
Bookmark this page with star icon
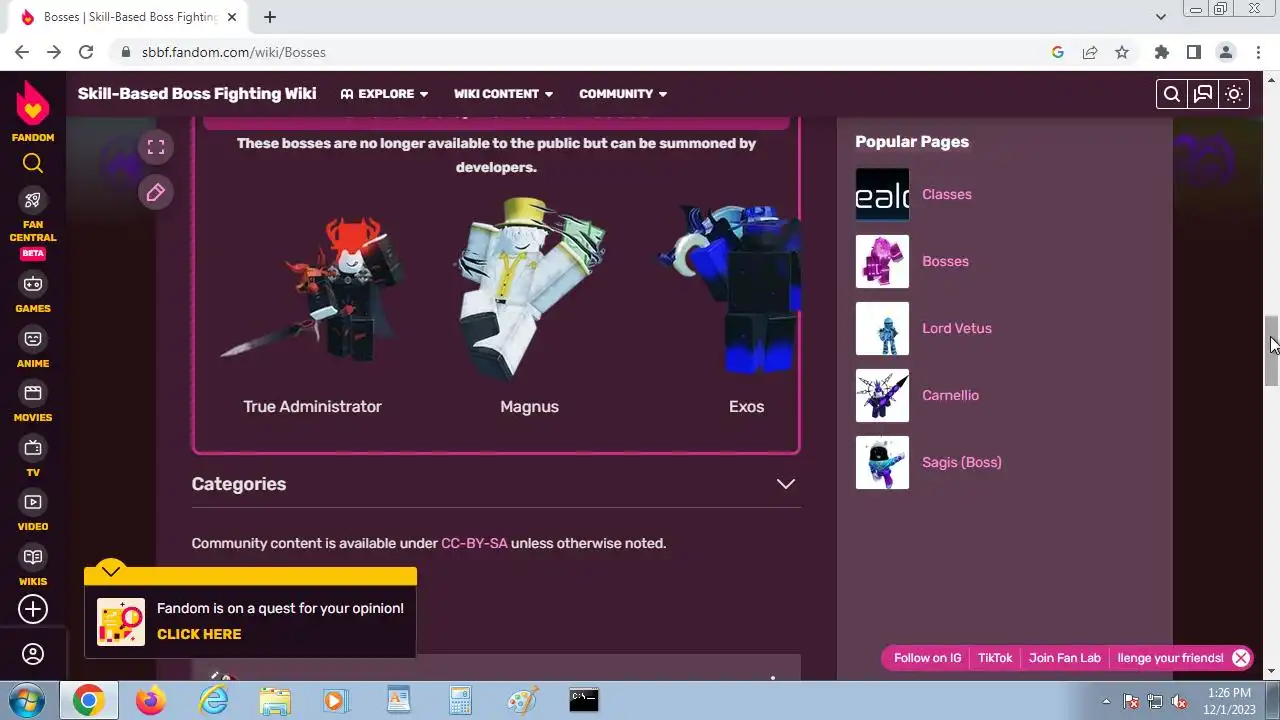coord(1122,52)
